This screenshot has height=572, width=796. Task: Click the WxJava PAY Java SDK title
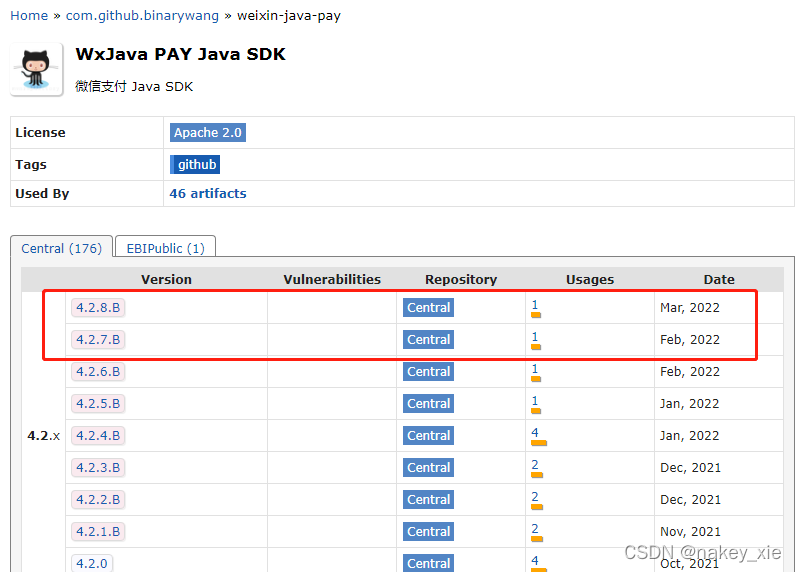180,54
